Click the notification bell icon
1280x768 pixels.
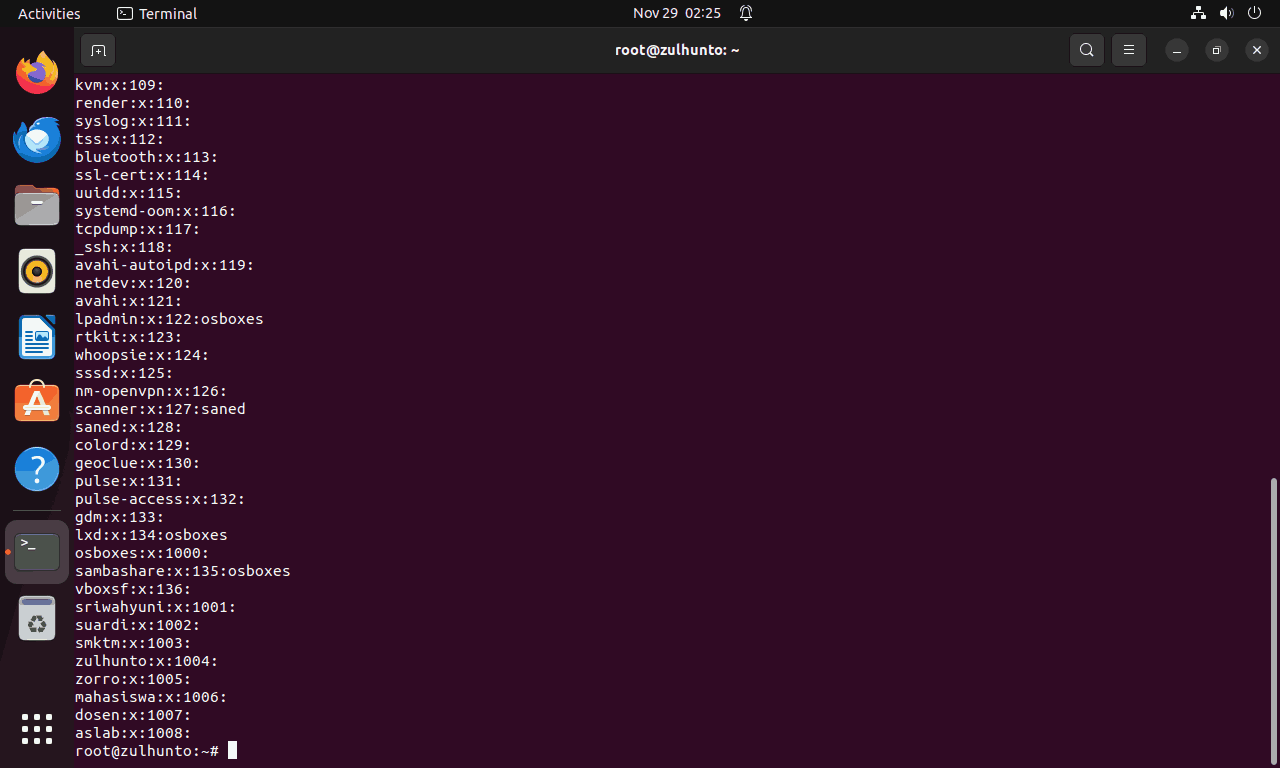(746, 13)
